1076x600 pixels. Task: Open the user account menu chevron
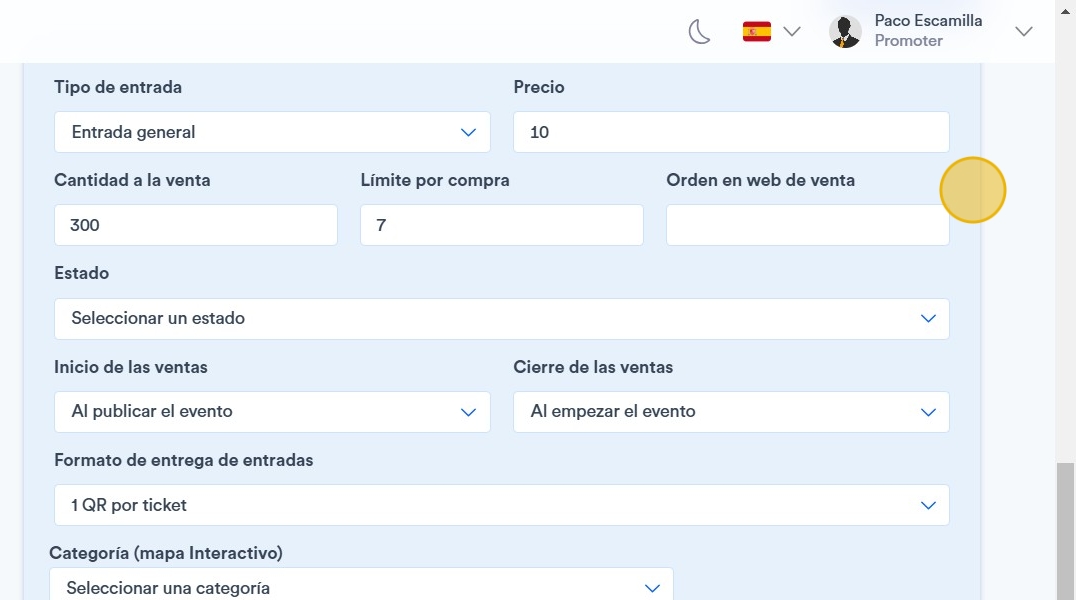coord(1023,32)
